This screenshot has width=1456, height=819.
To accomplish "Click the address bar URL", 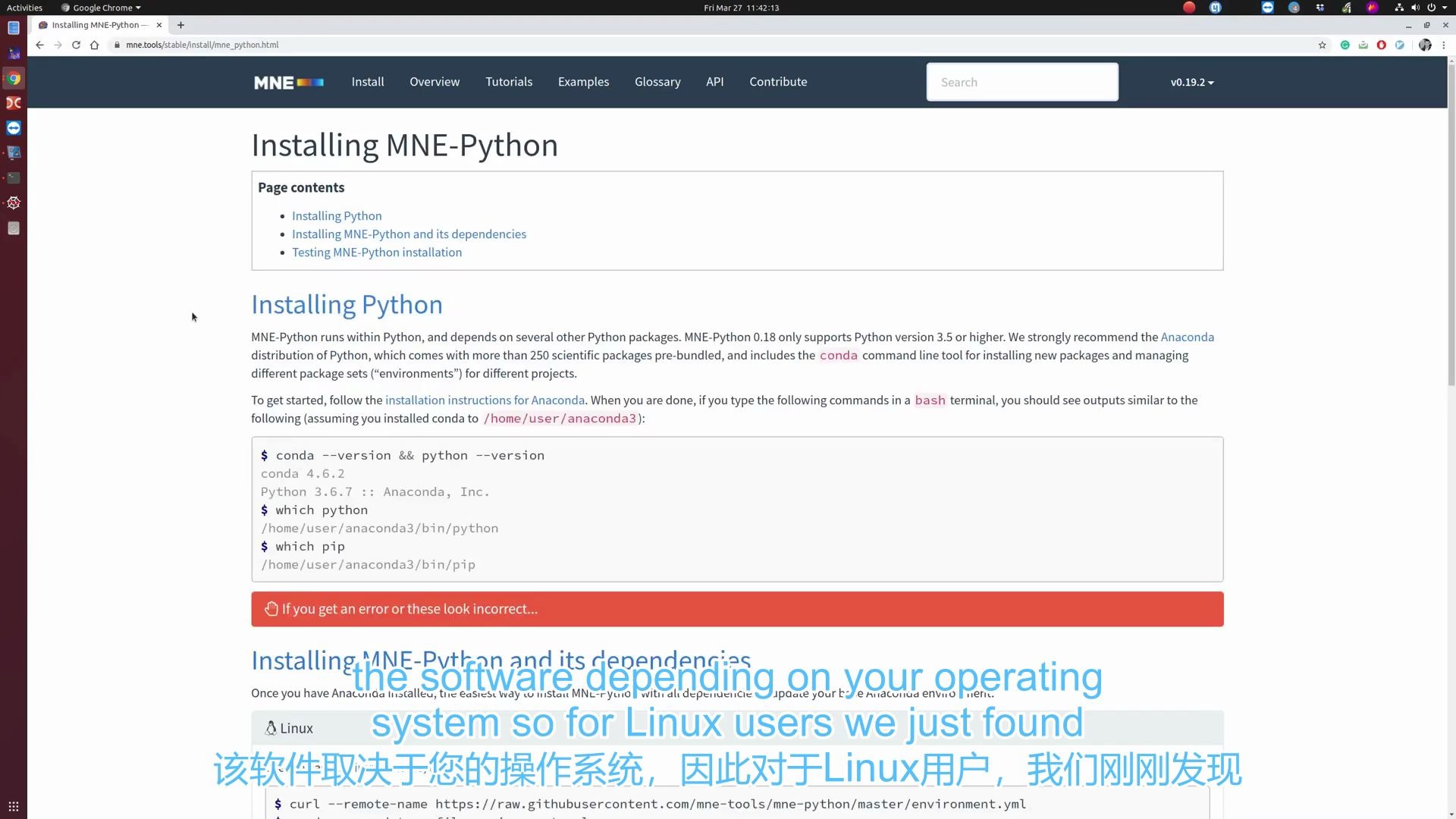I will tap(202, 45).
